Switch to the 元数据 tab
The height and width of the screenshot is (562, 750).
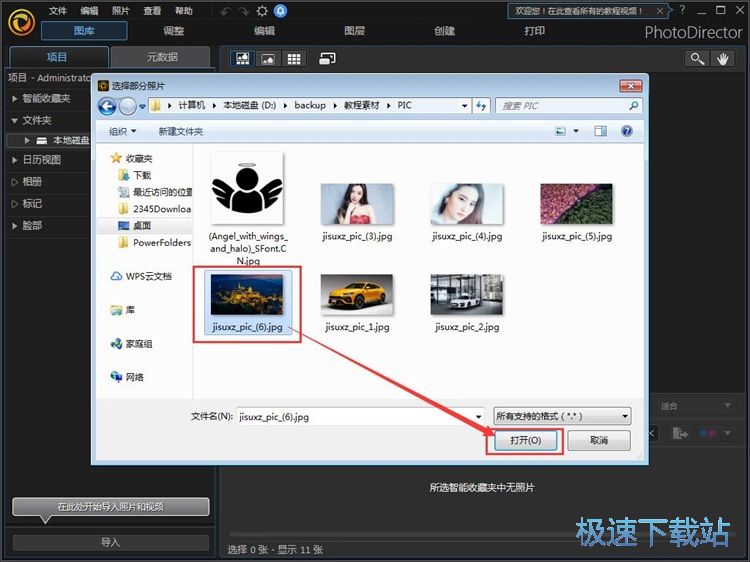[160, 57]
